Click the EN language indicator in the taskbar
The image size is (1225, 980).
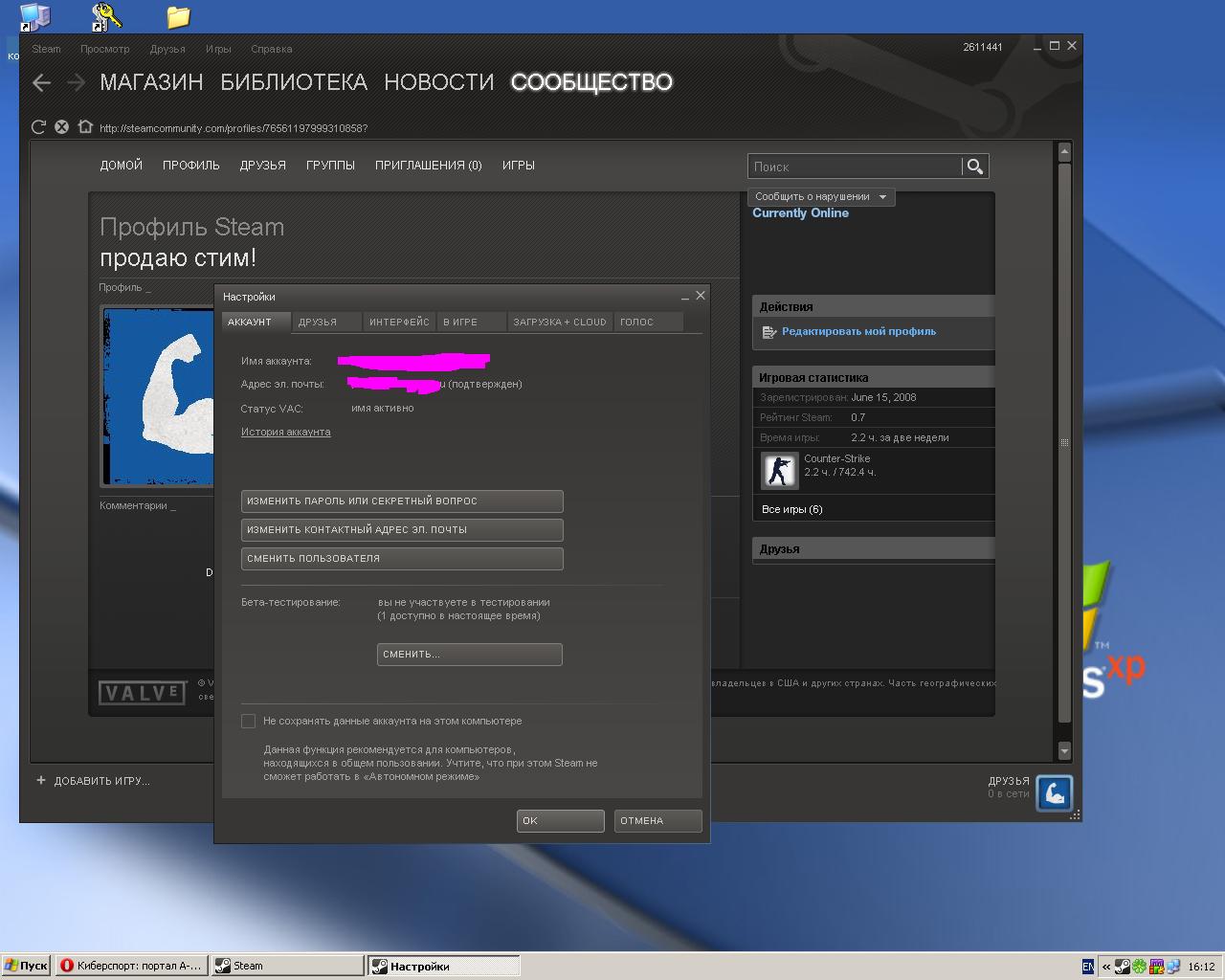1088,967
